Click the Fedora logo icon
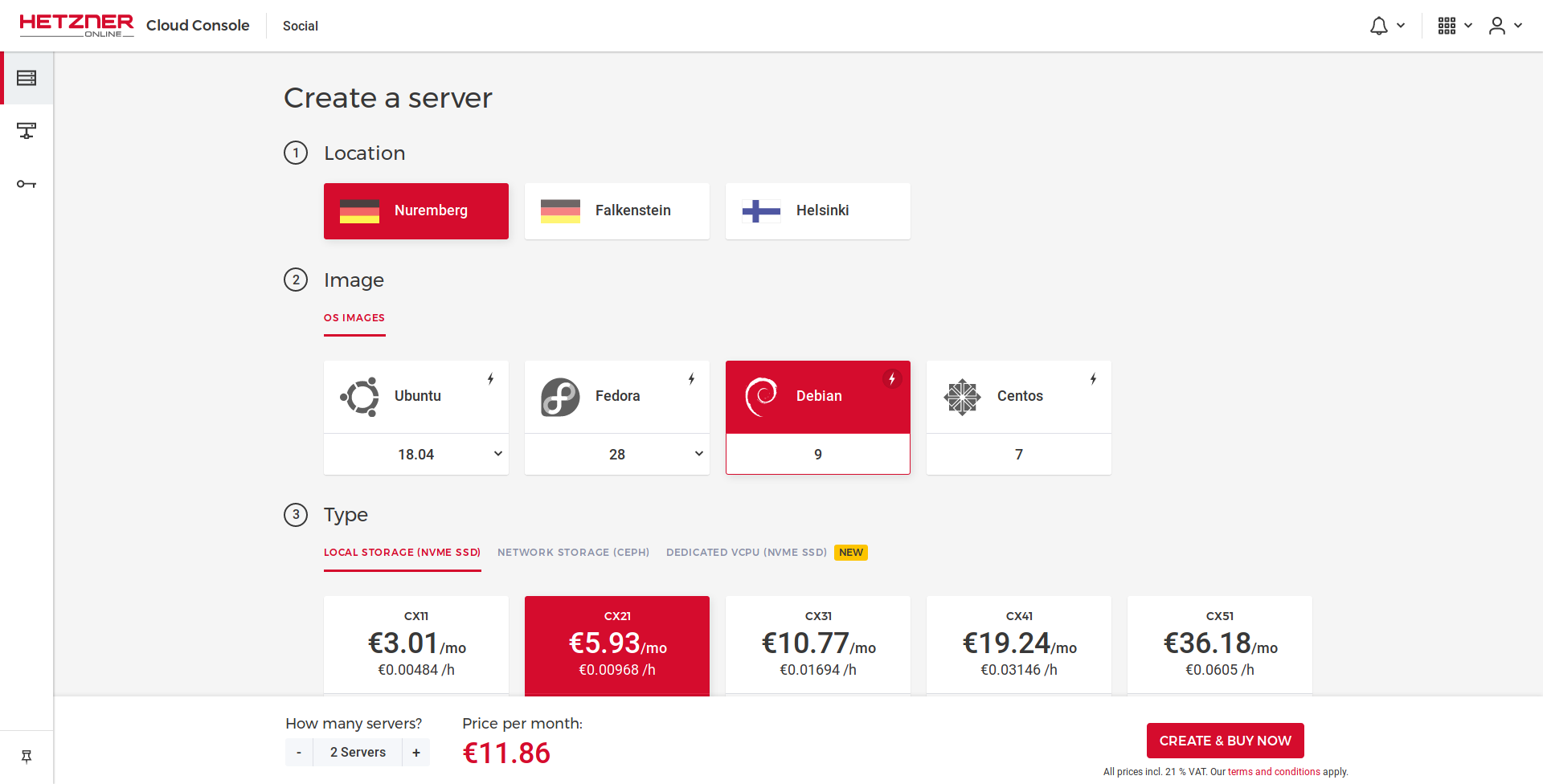The image size is (1543, 784). pos(560,396)
